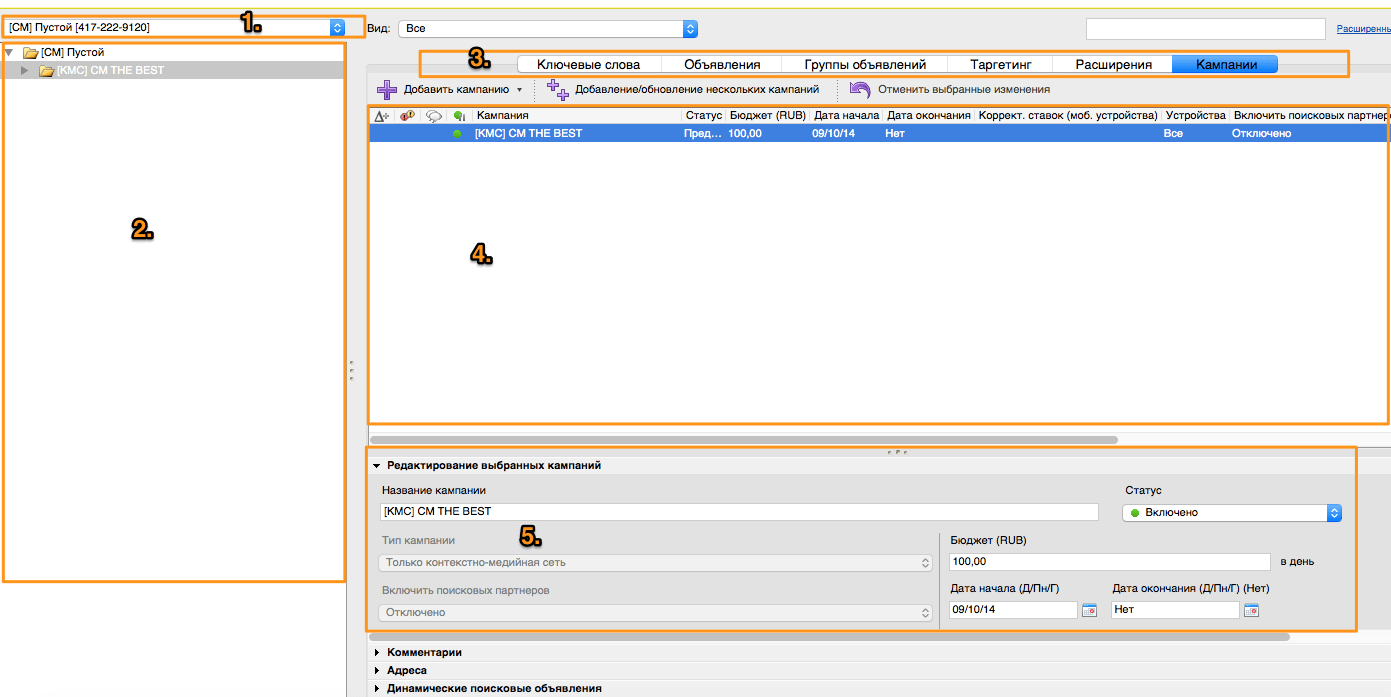
Task: Expand the [КМС] CM THE BEST tree node
Action: click(x=25, y=71)
